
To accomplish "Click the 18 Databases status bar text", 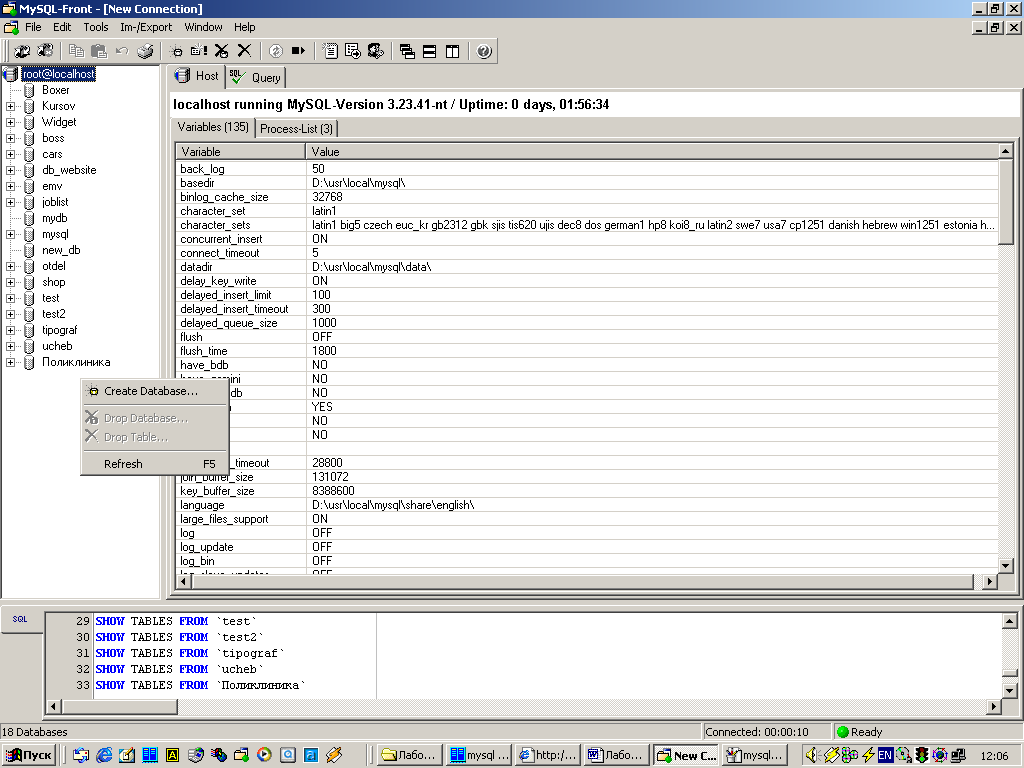I will 35,732.
